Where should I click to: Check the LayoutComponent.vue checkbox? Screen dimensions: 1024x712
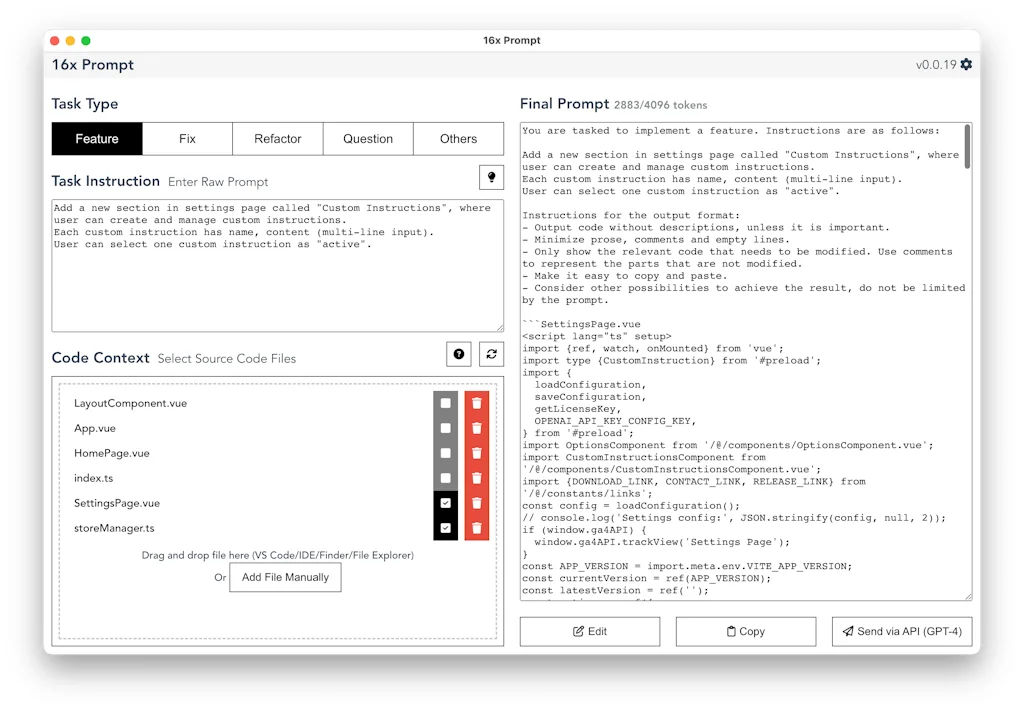coord(445,403)
